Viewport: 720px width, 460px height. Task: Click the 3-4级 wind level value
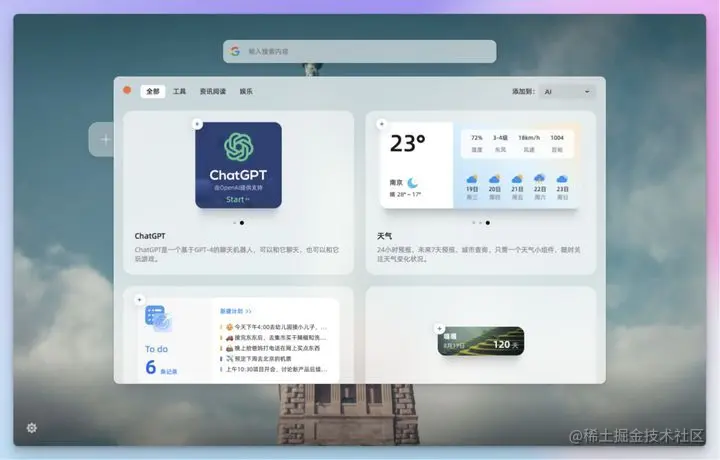(x=501, y=138)
